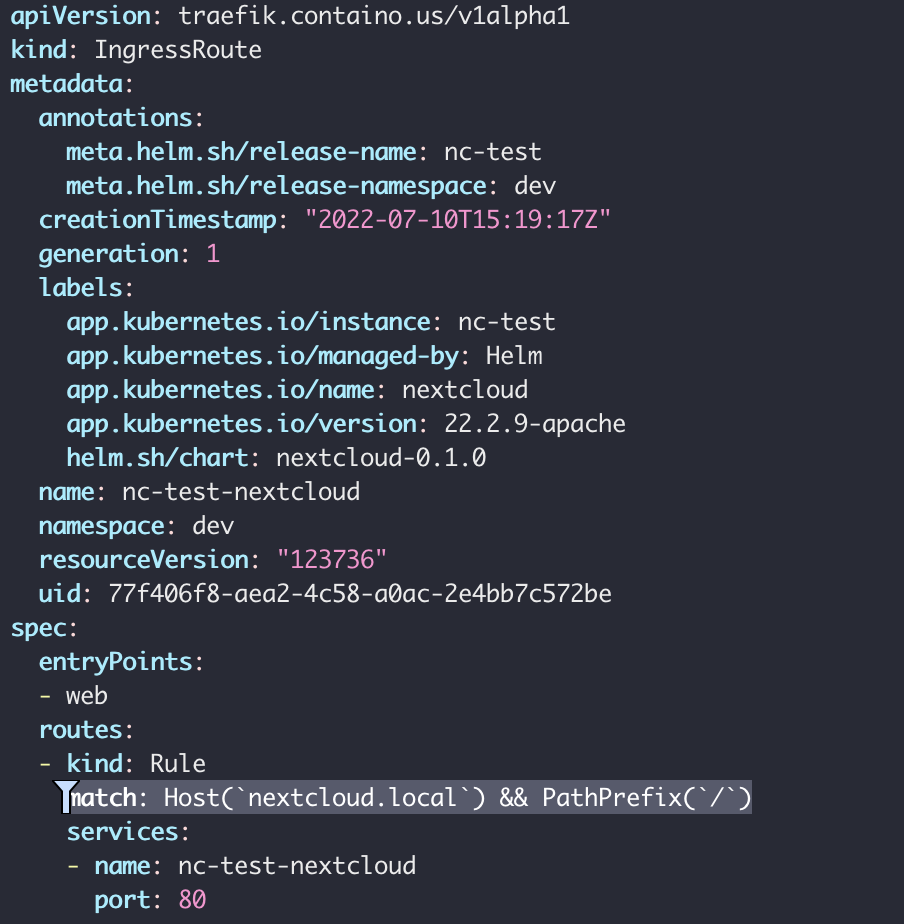This screenshot has height=924, width=904.
Task: Click the highlighted match Host rule line
Action: pyautogui.click(x=409, y=797)
